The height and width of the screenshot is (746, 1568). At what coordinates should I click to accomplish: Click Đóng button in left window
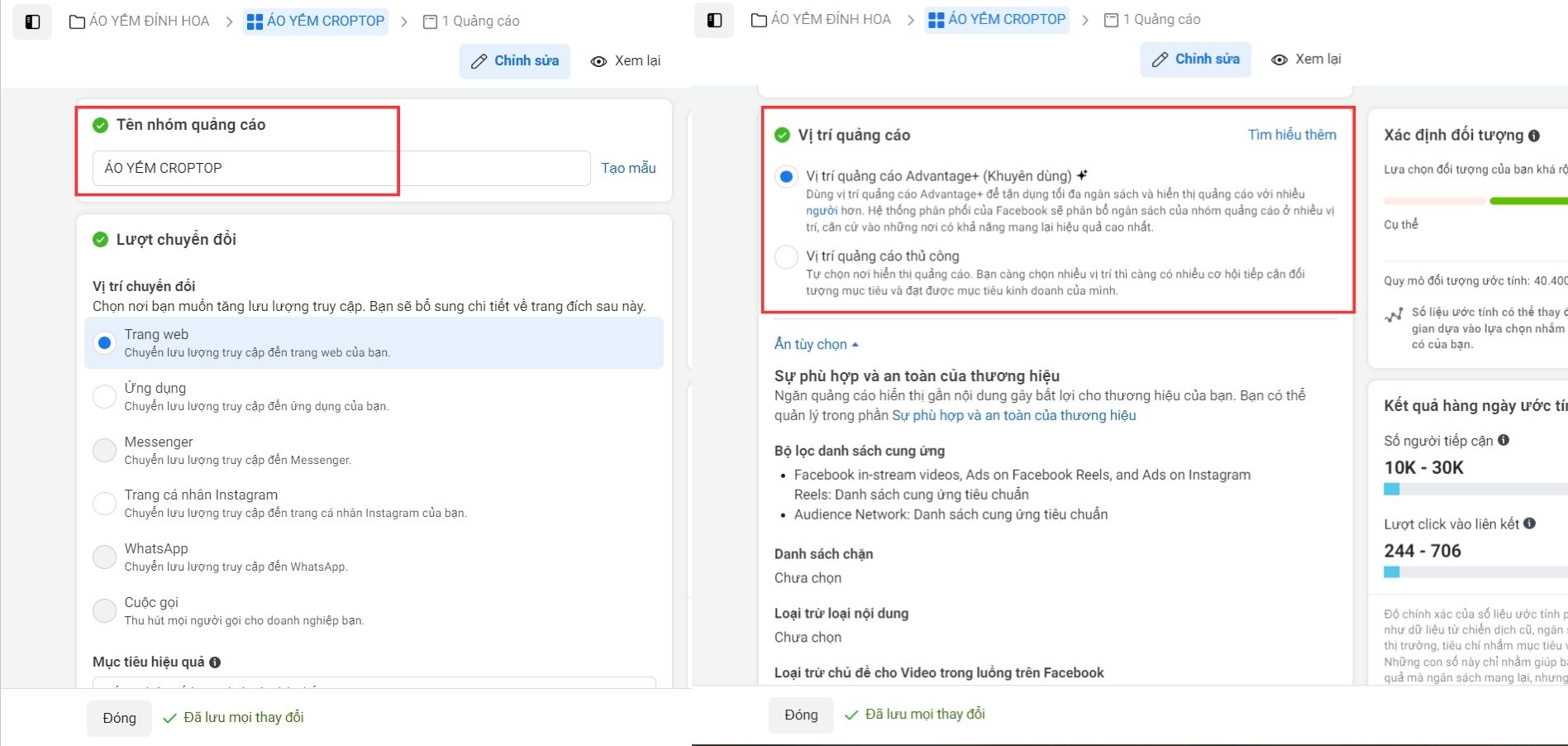(x=119, y=718)
